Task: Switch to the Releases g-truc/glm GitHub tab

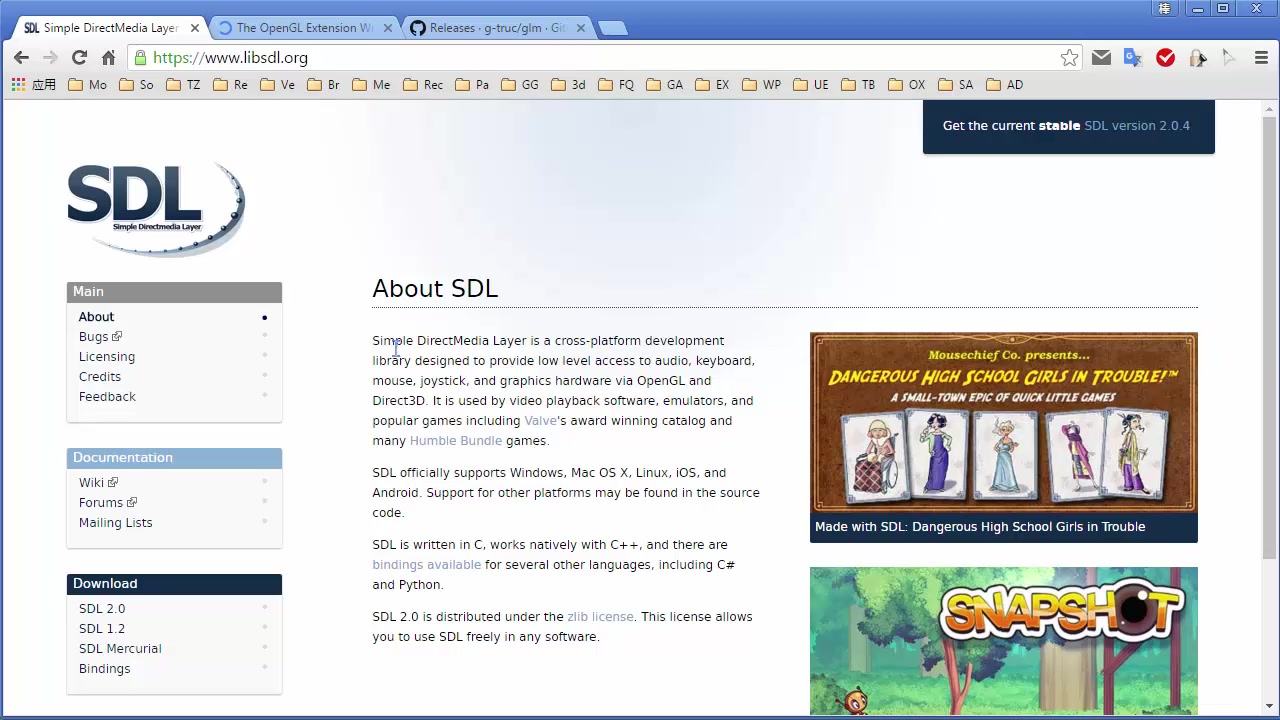Action: (x=496, y=28)
